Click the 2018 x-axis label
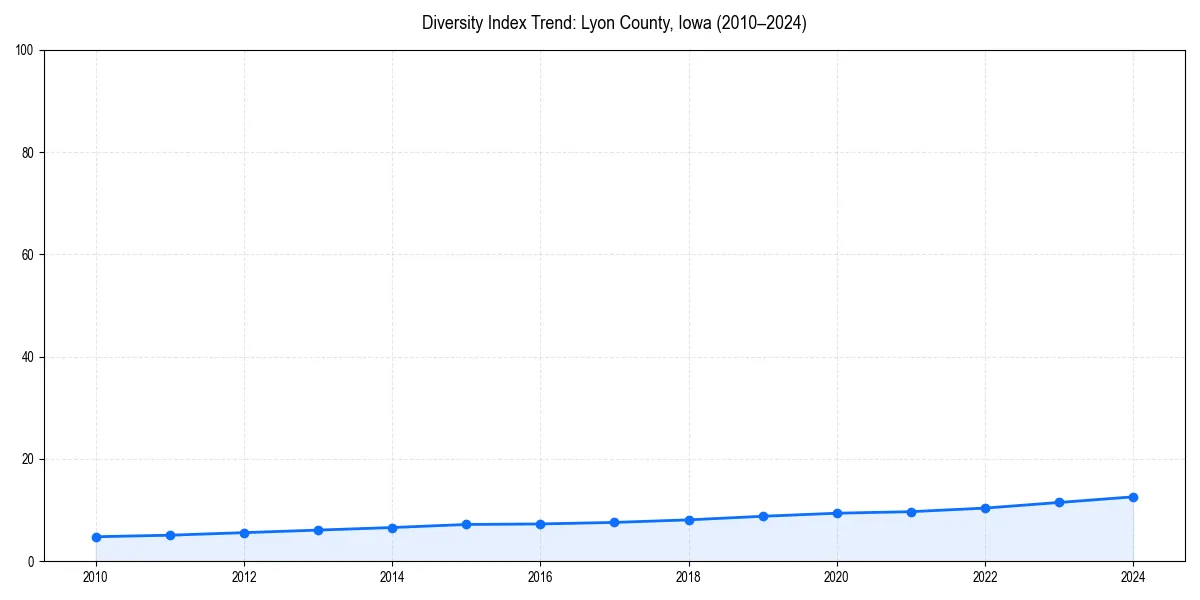Image resolution: width=1200 pixels, height=600 pixels. click(688, 577)
